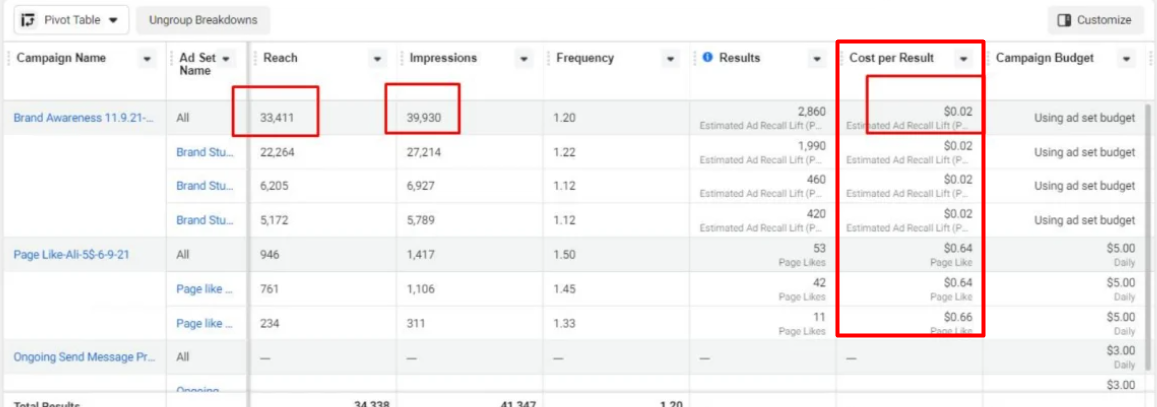The width and height of the screenshot is (1157, 407).
Task: Expand the Impressions column dropdown arrow
Action: point(524,59)
